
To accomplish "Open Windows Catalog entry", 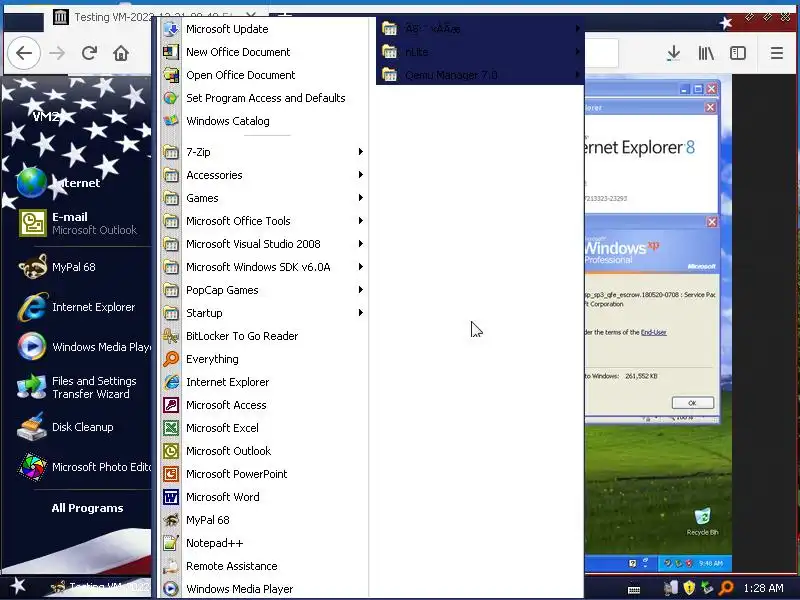I will 263,121.
